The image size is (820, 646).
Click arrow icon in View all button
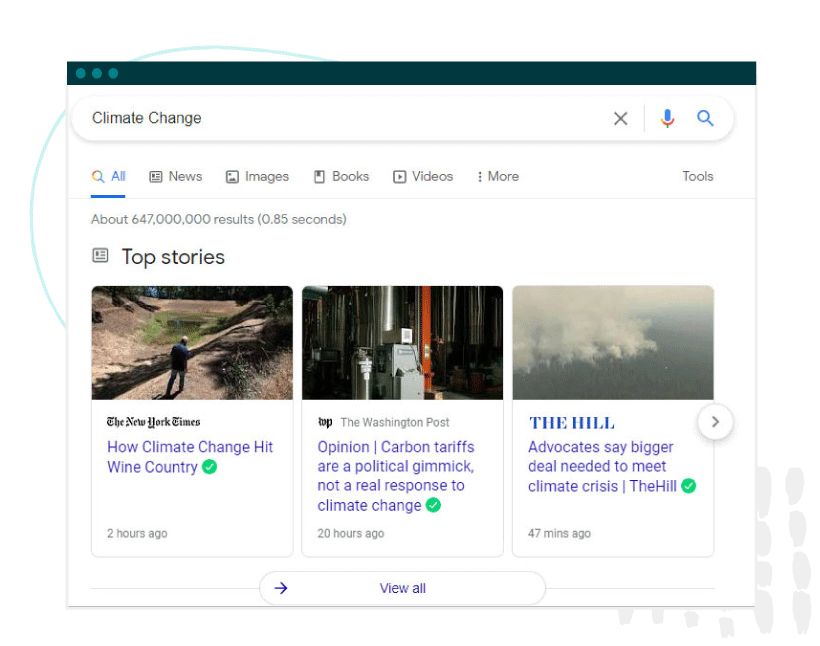(281, 588)
